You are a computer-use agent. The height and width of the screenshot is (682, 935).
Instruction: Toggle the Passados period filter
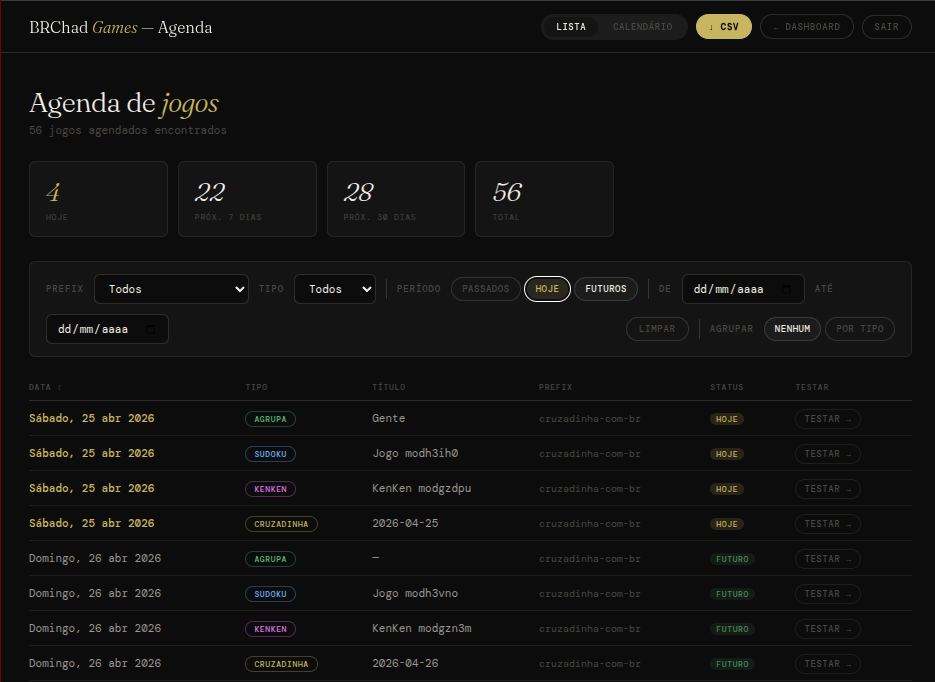pos(486,289)
